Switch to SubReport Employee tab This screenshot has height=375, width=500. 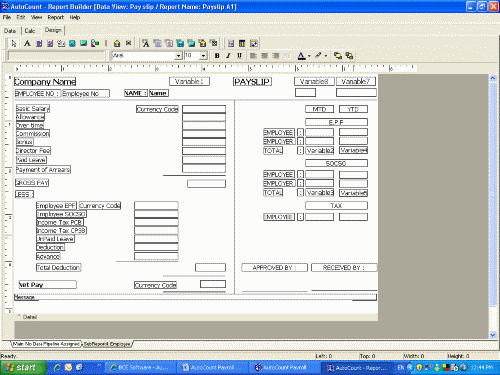pos(107,344)
